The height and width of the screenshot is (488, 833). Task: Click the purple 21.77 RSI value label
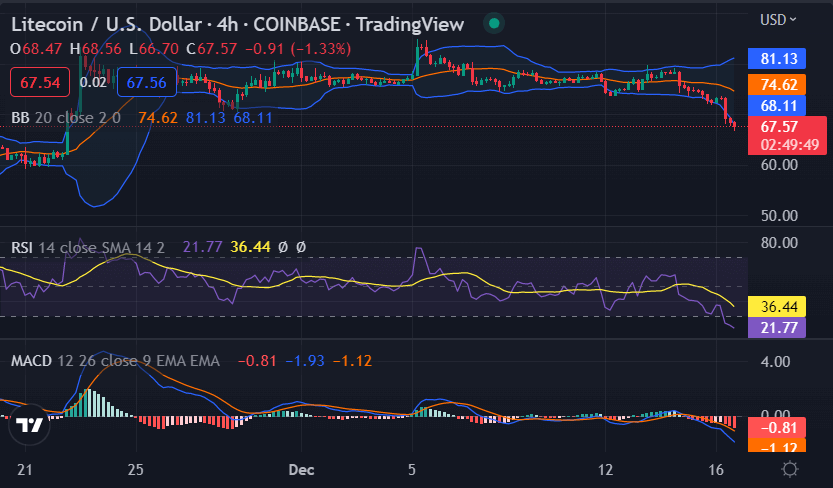tap(777, 328)
